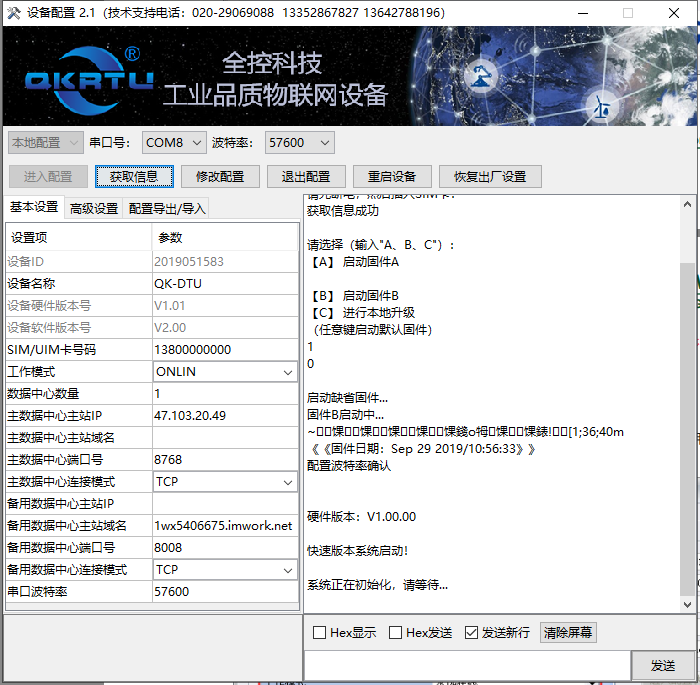Click SIM card number 13800000000 cell
The image size is (700, 685).
225,350
